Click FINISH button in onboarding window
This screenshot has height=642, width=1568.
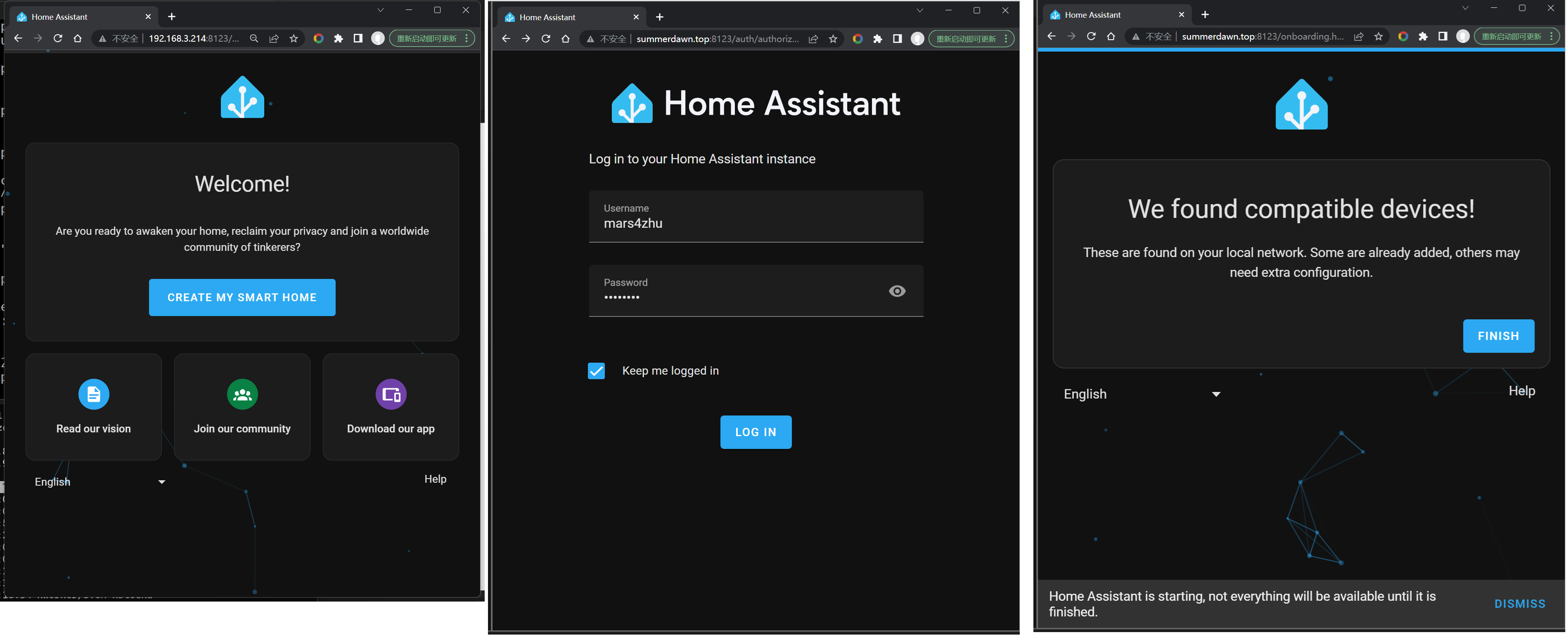point(1499,336)
